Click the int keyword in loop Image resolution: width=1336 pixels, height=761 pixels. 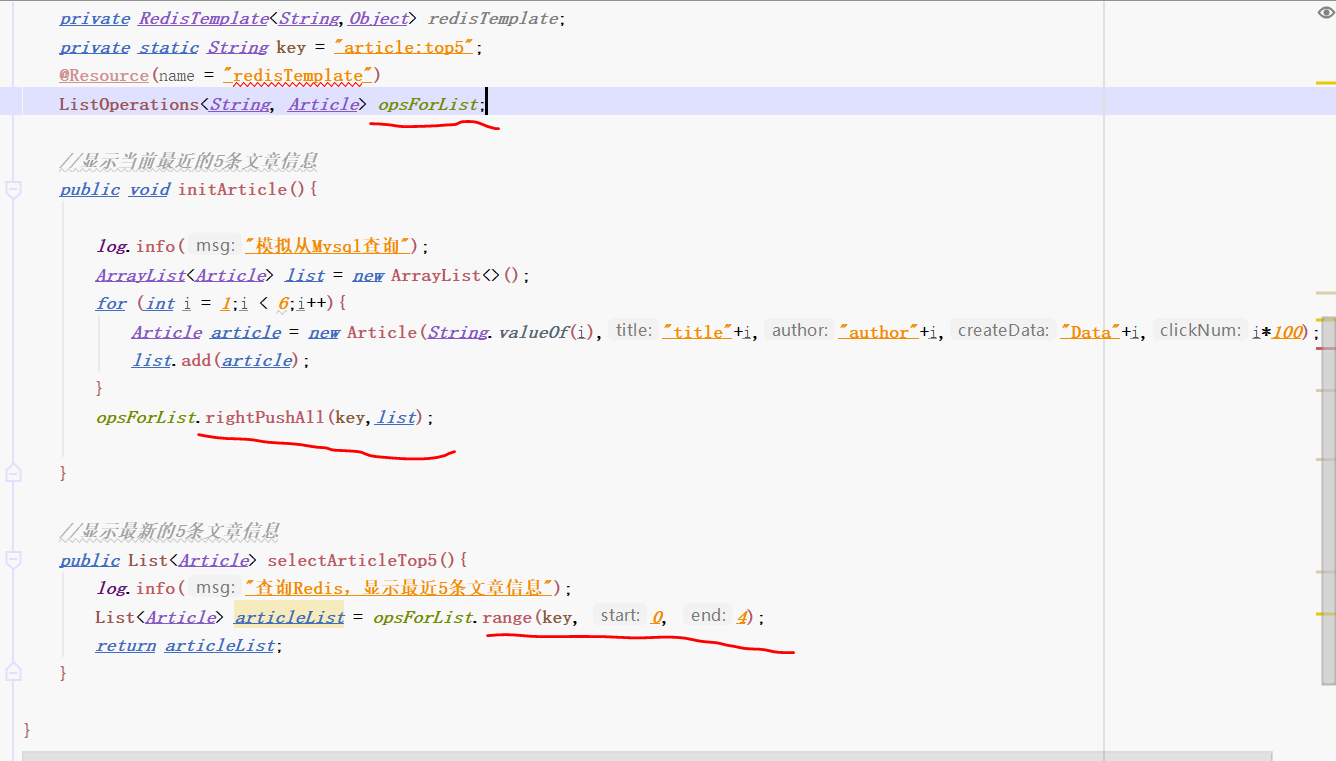[x=159, y=303]
